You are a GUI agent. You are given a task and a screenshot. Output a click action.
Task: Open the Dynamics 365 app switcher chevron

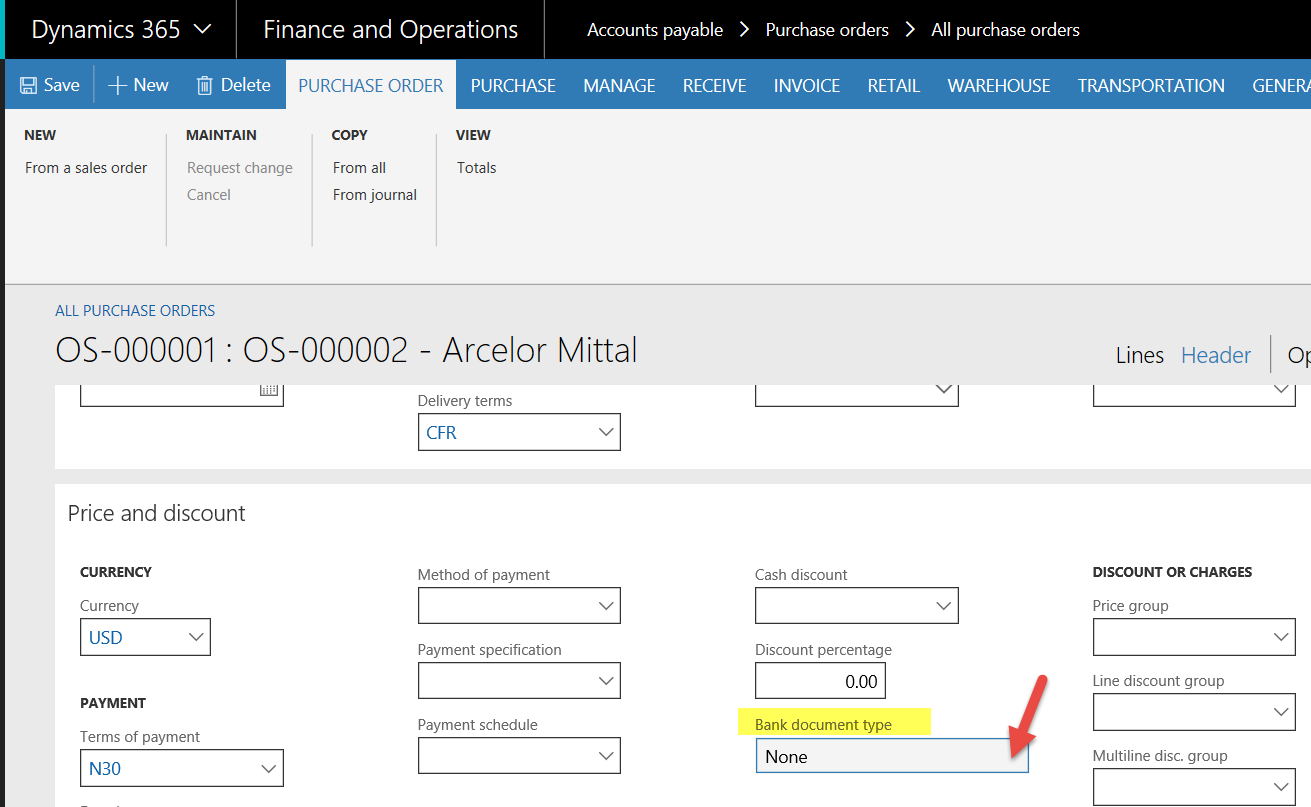(202, 29)
